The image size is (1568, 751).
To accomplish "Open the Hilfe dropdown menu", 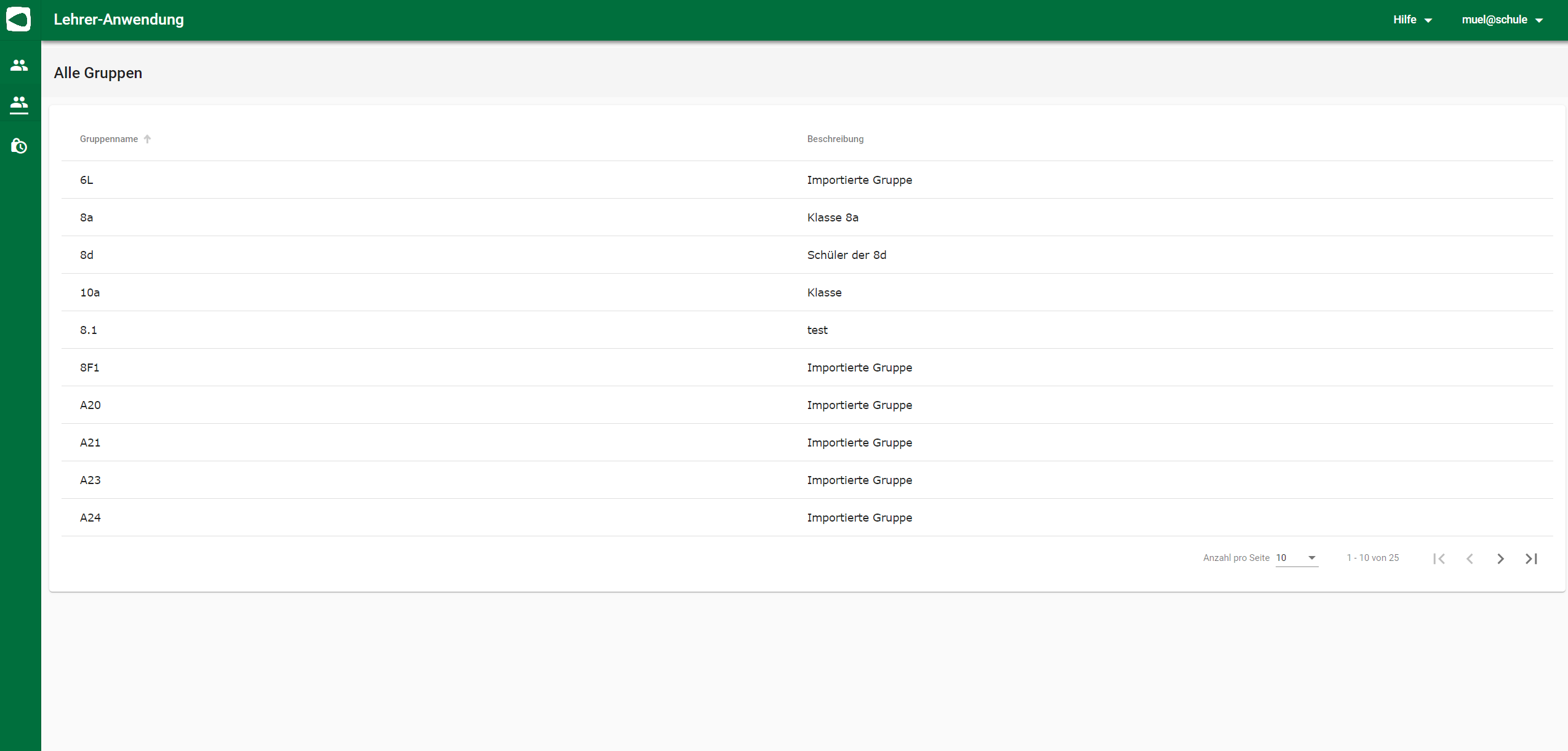I will [1412, 20].
